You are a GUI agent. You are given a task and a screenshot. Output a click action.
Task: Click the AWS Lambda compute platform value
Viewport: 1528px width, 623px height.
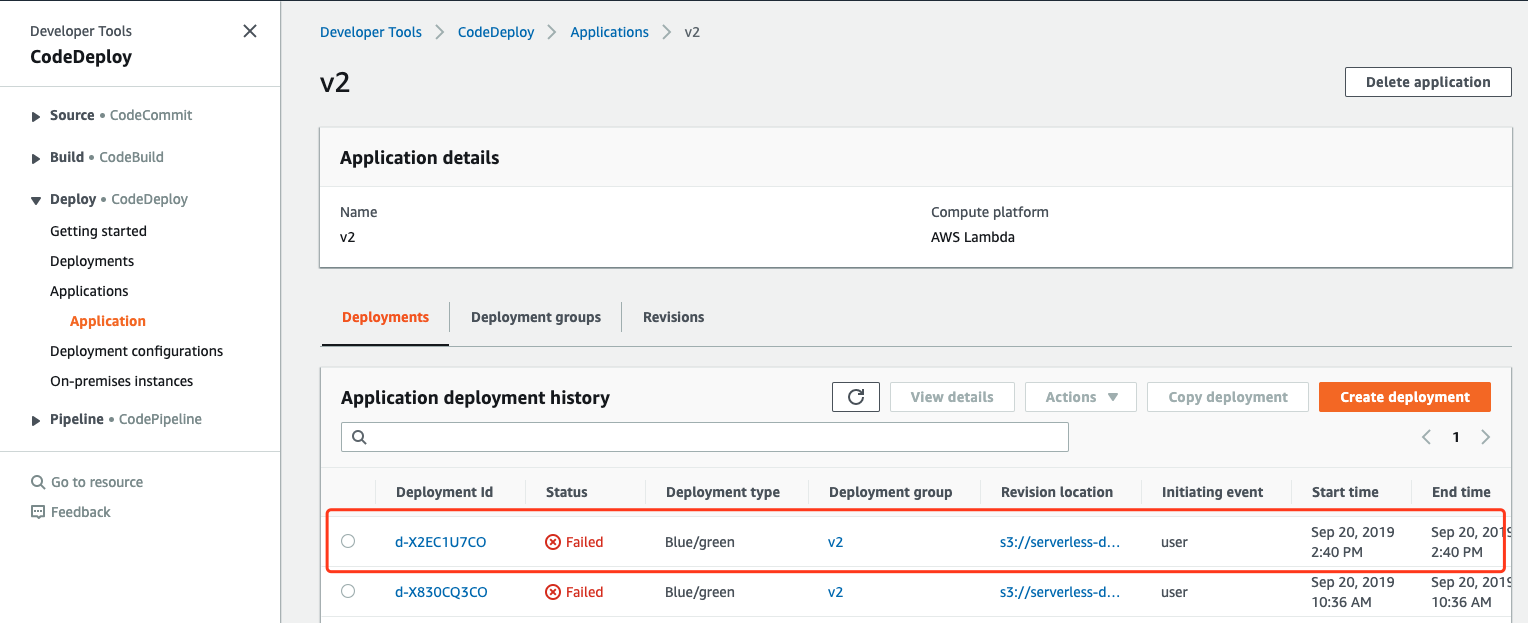tap(973, 237)
